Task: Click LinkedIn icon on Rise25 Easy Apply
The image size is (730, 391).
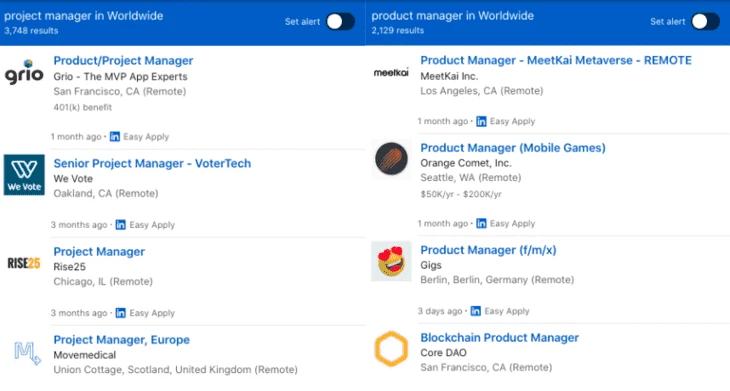Action: (x=121, y=313)
